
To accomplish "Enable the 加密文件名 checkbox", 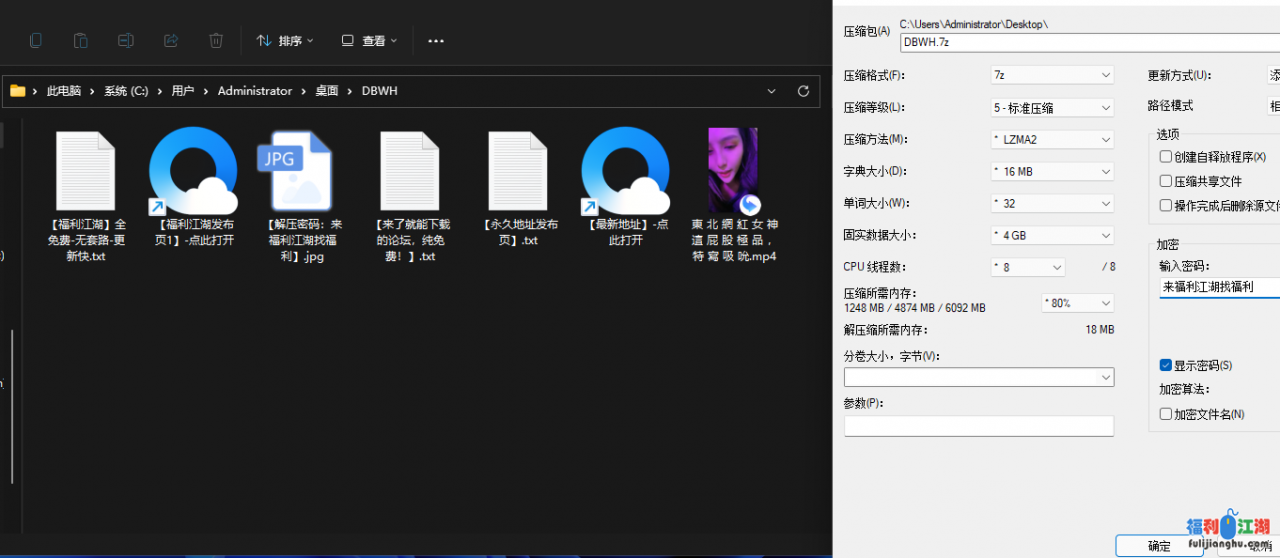I will click(1166, 414).
